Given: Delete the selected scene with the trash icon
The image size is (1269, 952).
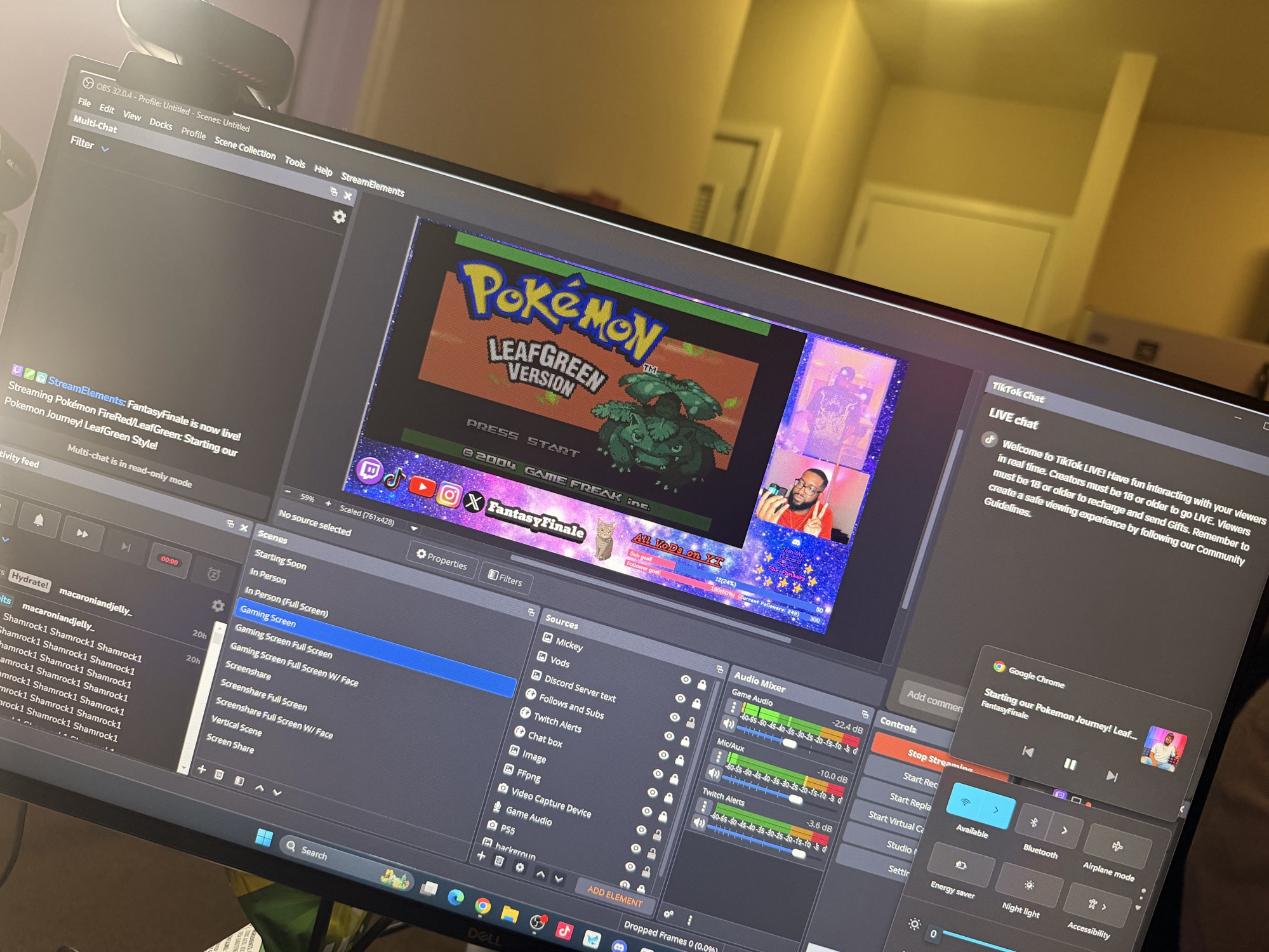Looking at the screenshot, I should tap(220, 774).
